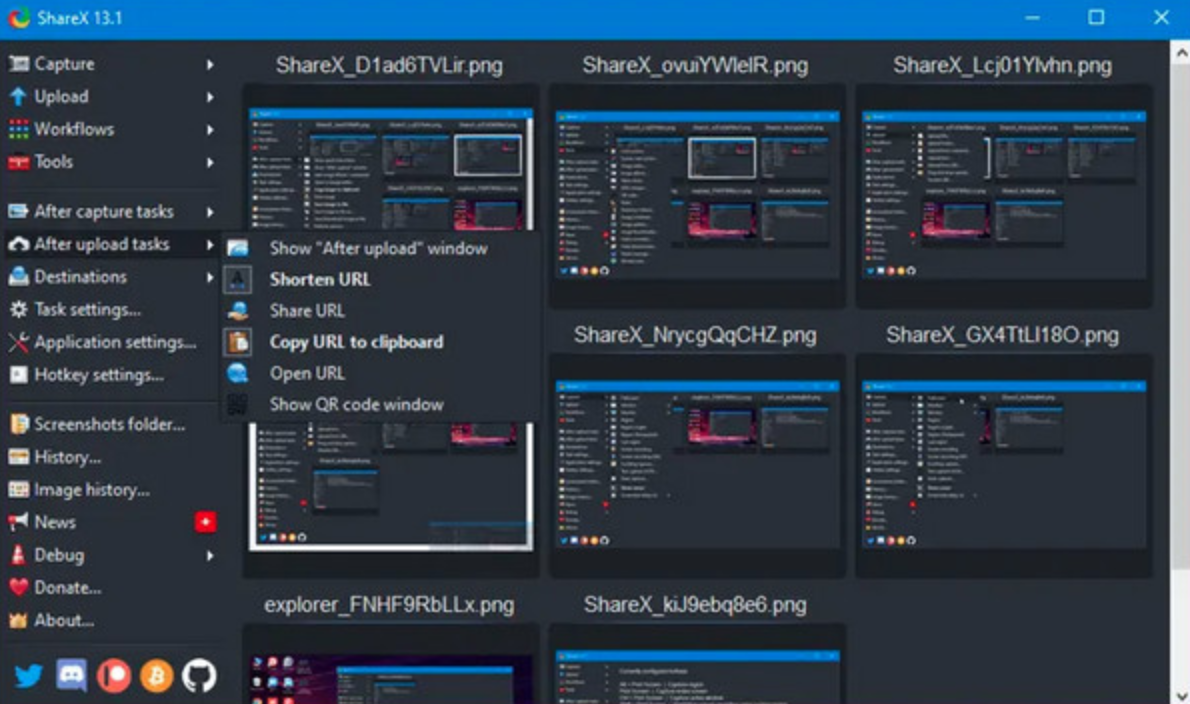1190x704 pixels.
Task: Click the Open URL globe icon
Action: pyautogui.click(x=238, y=372)
